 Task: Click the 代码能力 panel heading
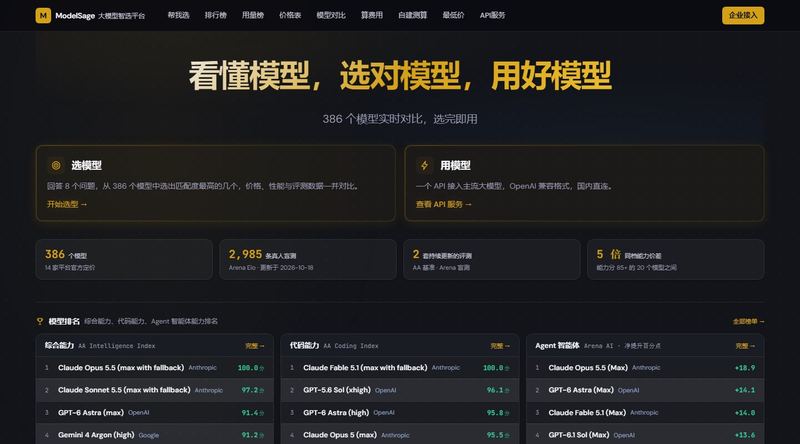click(305, 346)
